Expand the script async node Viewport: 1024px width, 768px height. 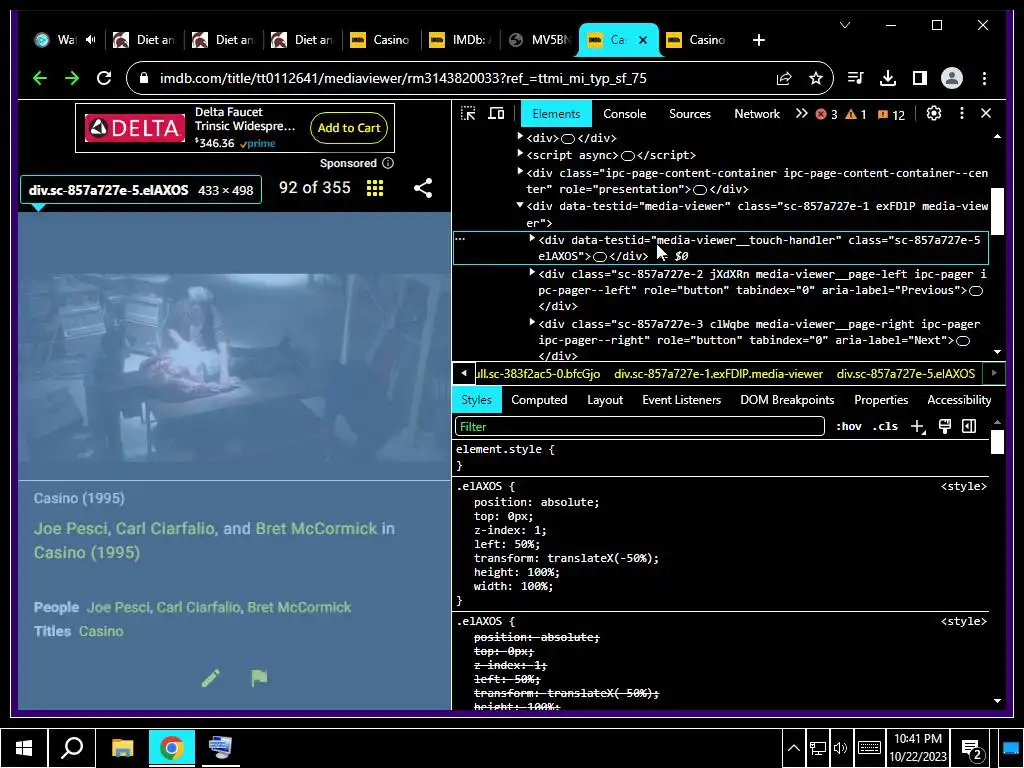coord(520,153)
